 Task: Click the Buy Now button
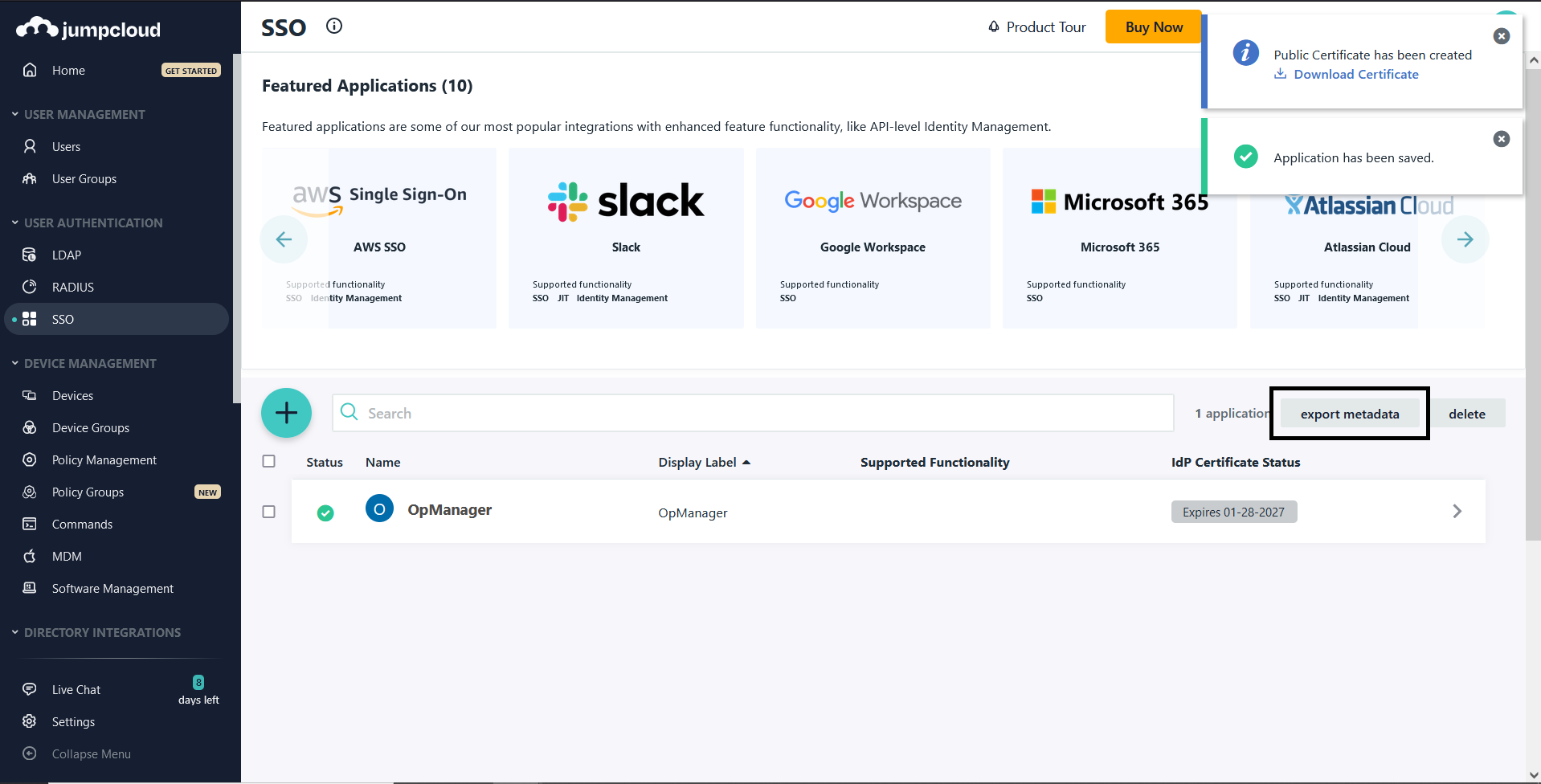1153,27
